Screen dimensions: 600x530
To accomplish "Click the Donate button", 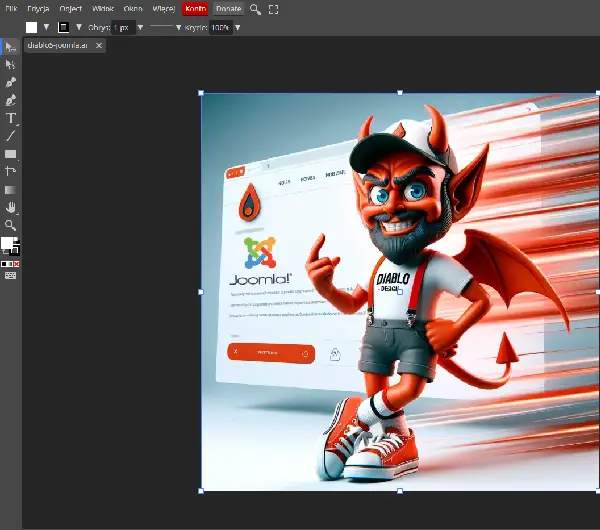I will pos(228,9).
